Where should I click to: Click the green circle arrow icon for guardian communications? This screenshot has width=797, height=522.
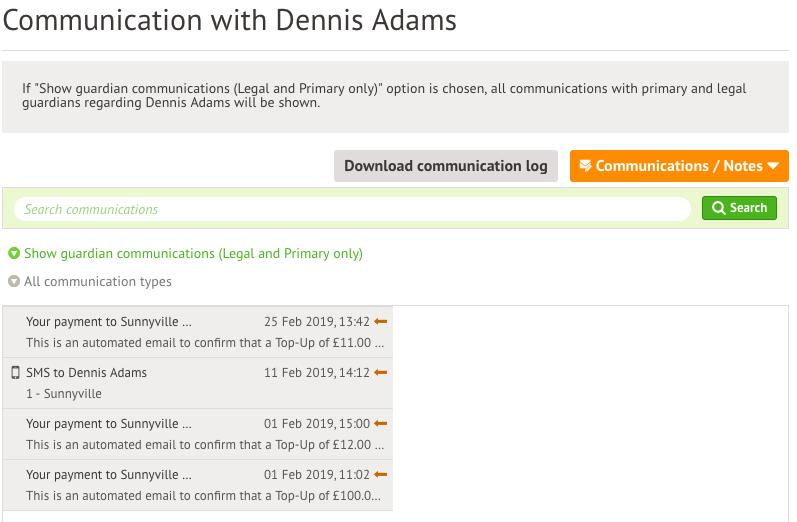pyautogui.click(x=14, y=254)
